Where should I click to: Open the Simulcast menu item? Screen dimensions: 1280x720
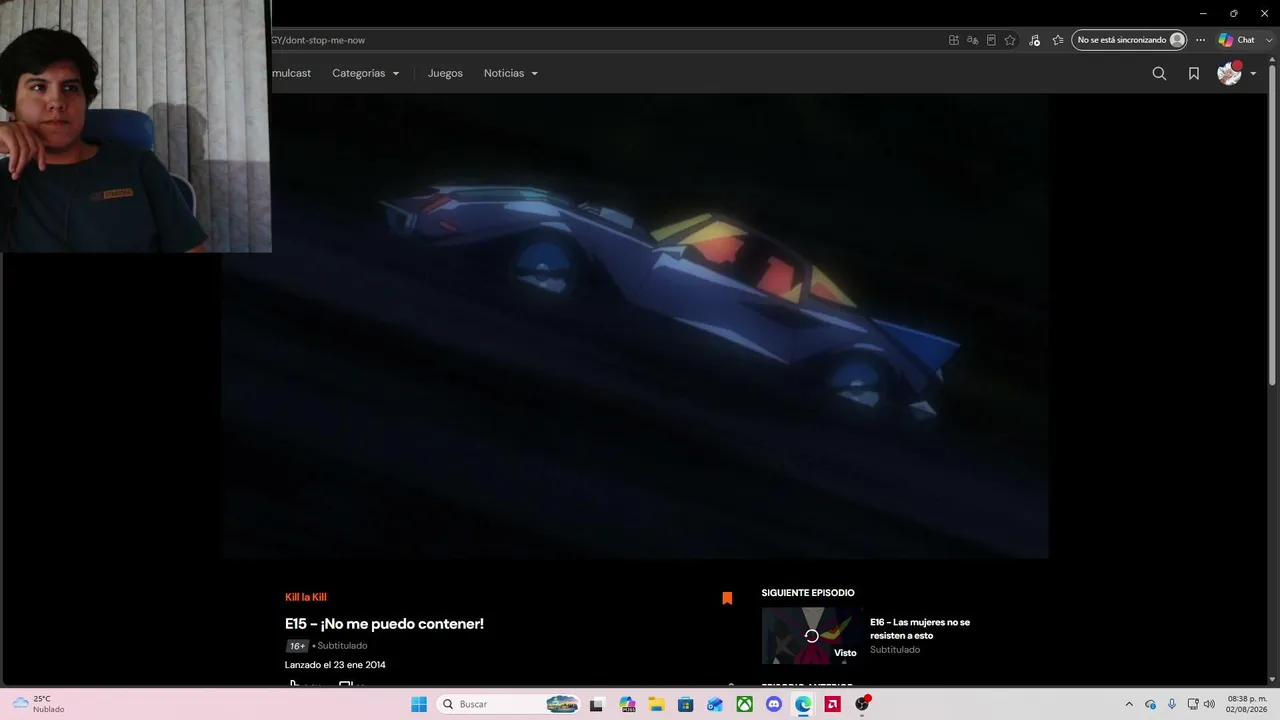[x=293, y=73]
